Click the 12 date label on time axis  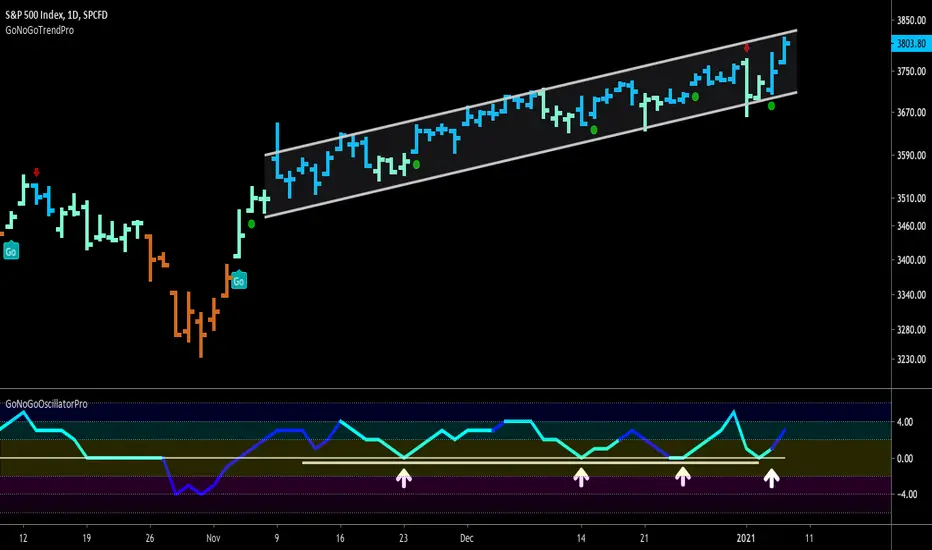[x=23, y=538]
